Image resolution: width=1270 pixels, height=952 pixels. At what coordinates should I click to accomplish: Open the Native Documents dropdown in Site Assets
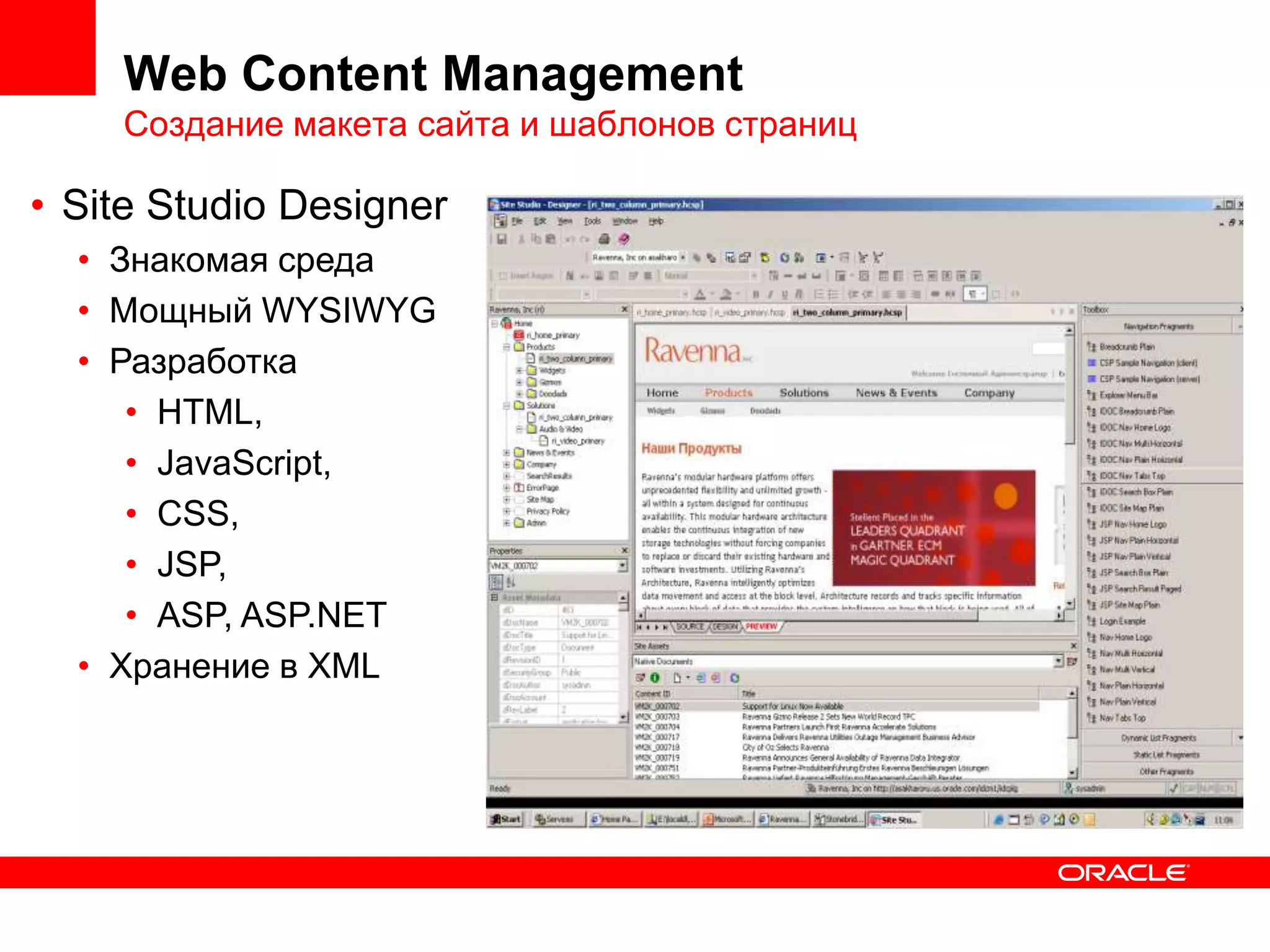pos(1059,661)
